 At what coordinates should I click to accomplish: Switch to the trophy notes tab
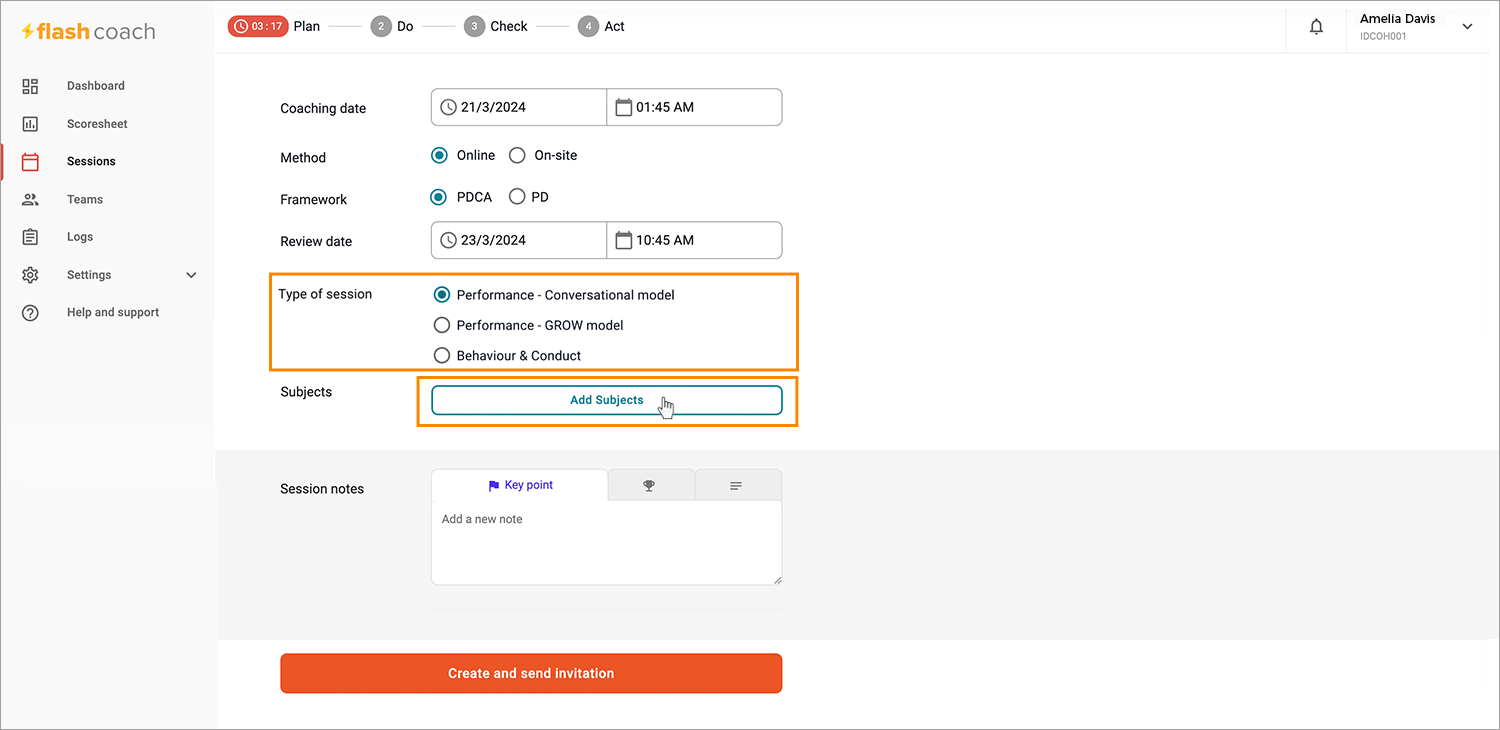click(650, 485)
